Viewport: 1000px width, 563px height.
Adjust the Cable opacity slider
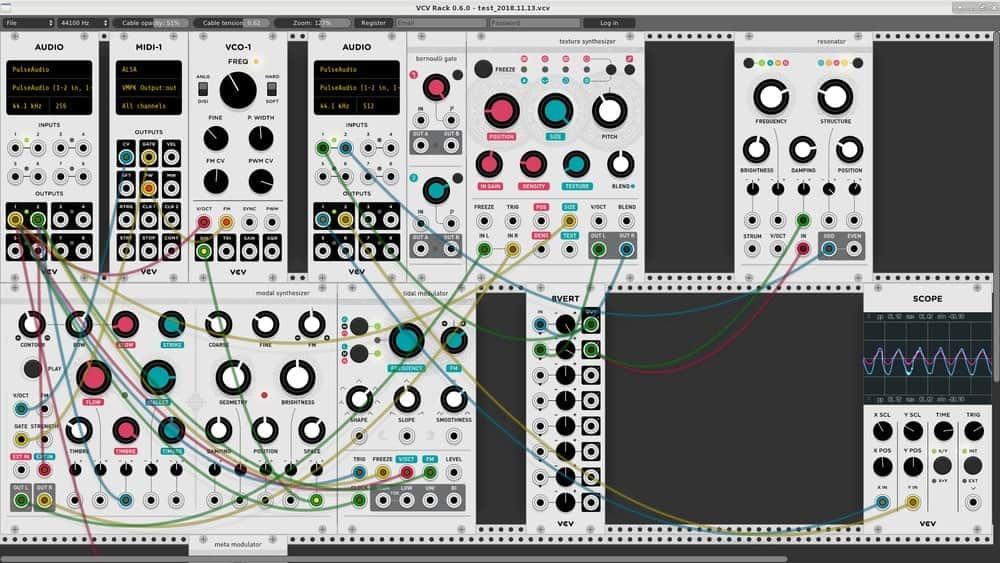[x=151, y=23]
